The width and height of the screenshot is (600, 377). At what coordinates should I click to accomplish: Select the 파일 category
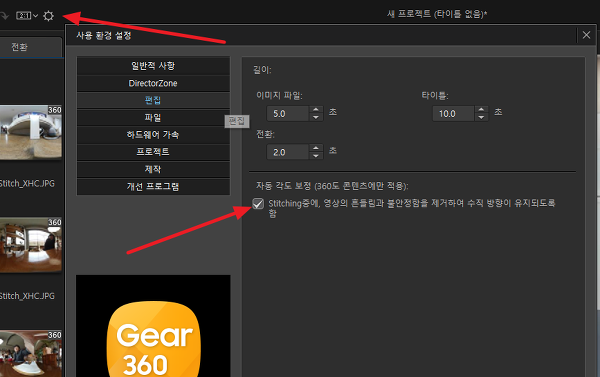[x=153, y=118]
